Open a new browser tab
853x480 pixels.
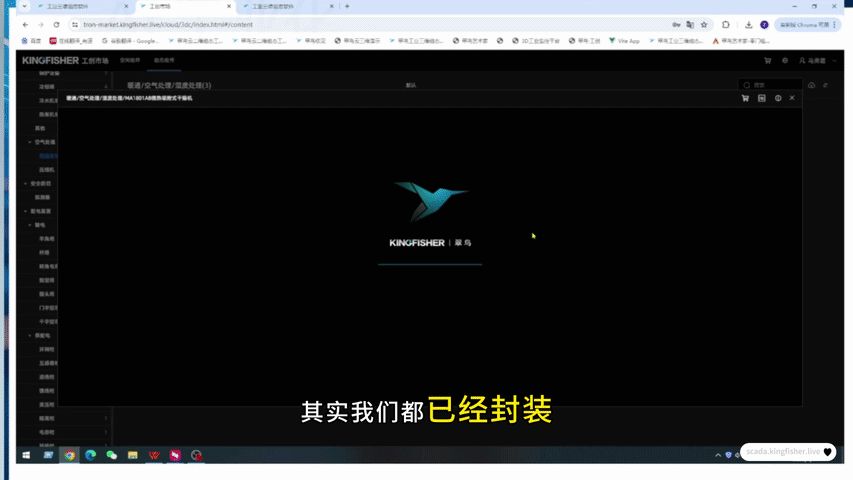tap(347, 6)
